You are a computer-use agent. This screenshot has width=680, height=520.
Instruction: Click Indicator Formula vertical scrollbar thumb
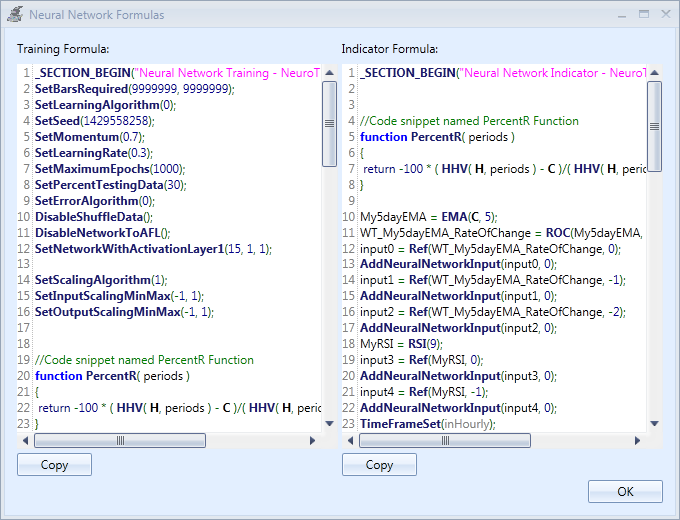pyautogui.click(x=655, y=126)
